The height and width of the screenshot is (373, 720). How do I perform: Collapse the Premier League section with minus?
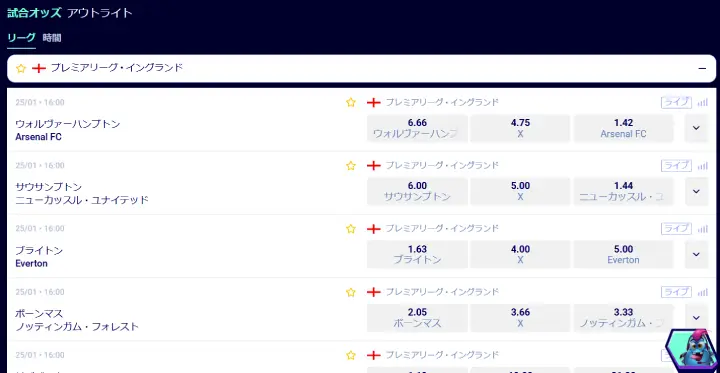pyautogui.click(x=702, y=68)
